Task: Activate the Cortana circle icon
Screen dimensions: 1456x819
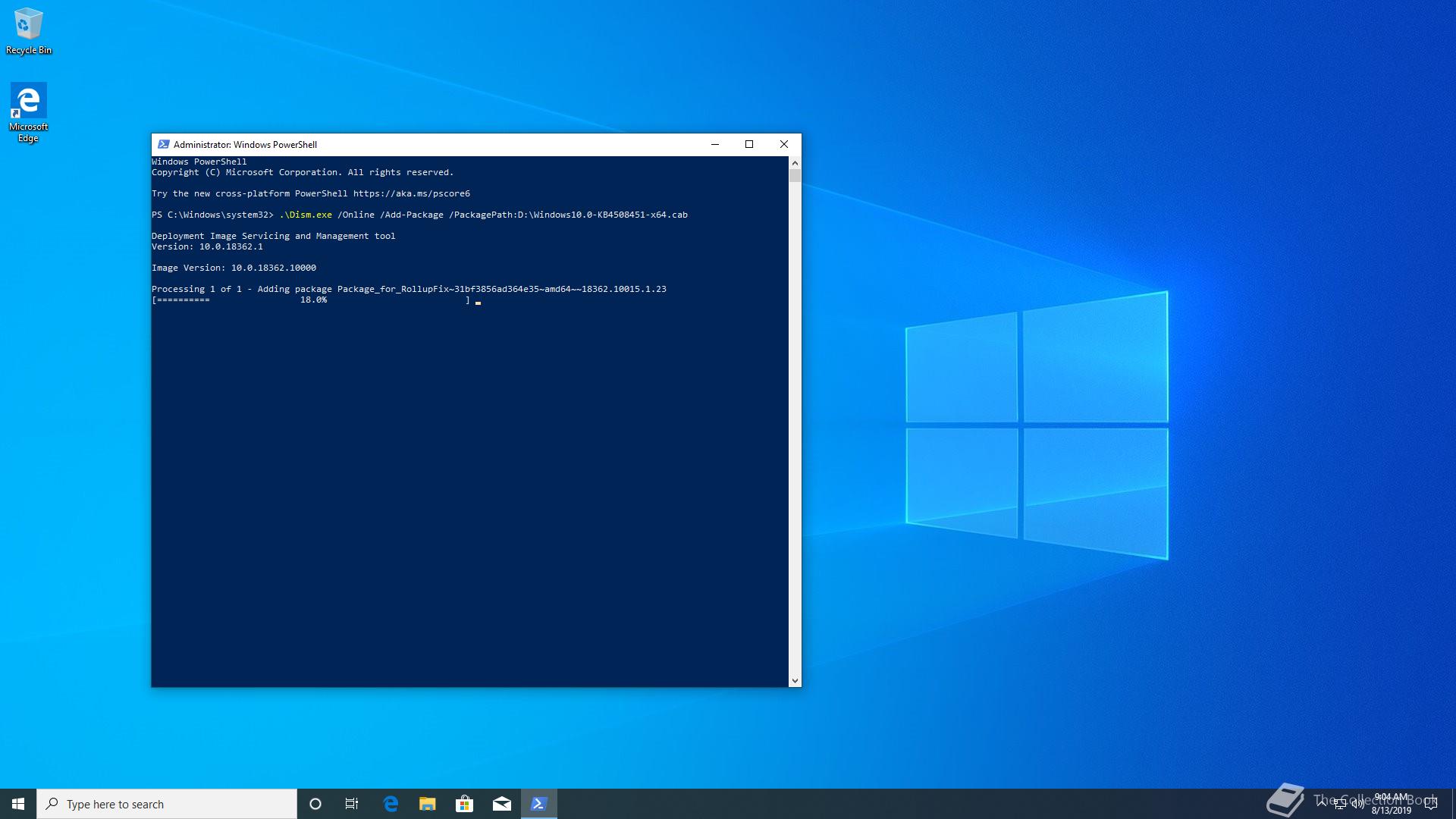Action: (315, 804)
